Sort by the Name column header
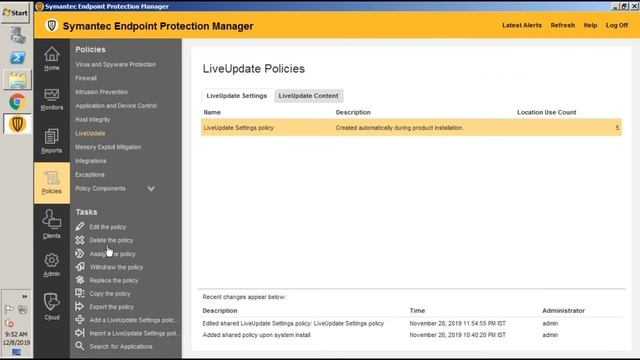 tap(212, 112)
